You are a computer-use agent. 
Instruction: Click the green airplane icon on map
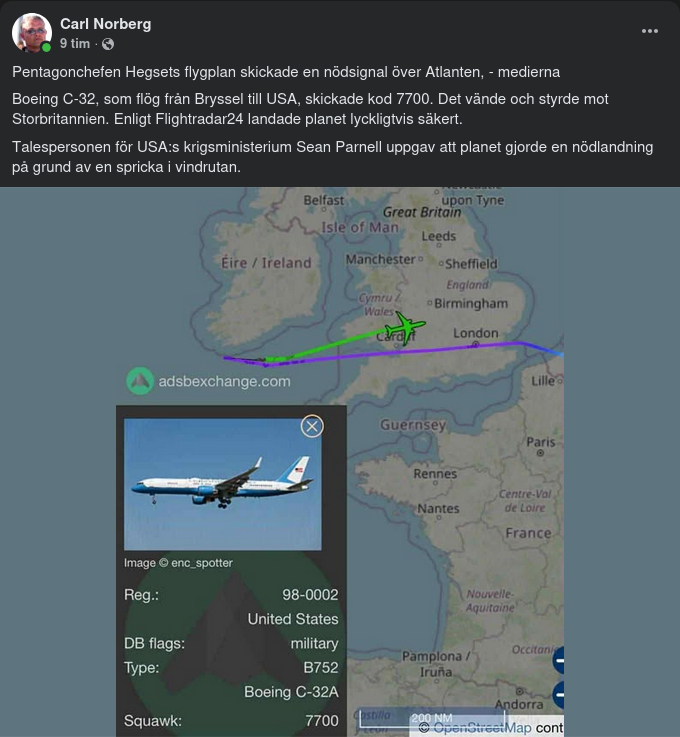pyautogui.click(x=404, y=327)
